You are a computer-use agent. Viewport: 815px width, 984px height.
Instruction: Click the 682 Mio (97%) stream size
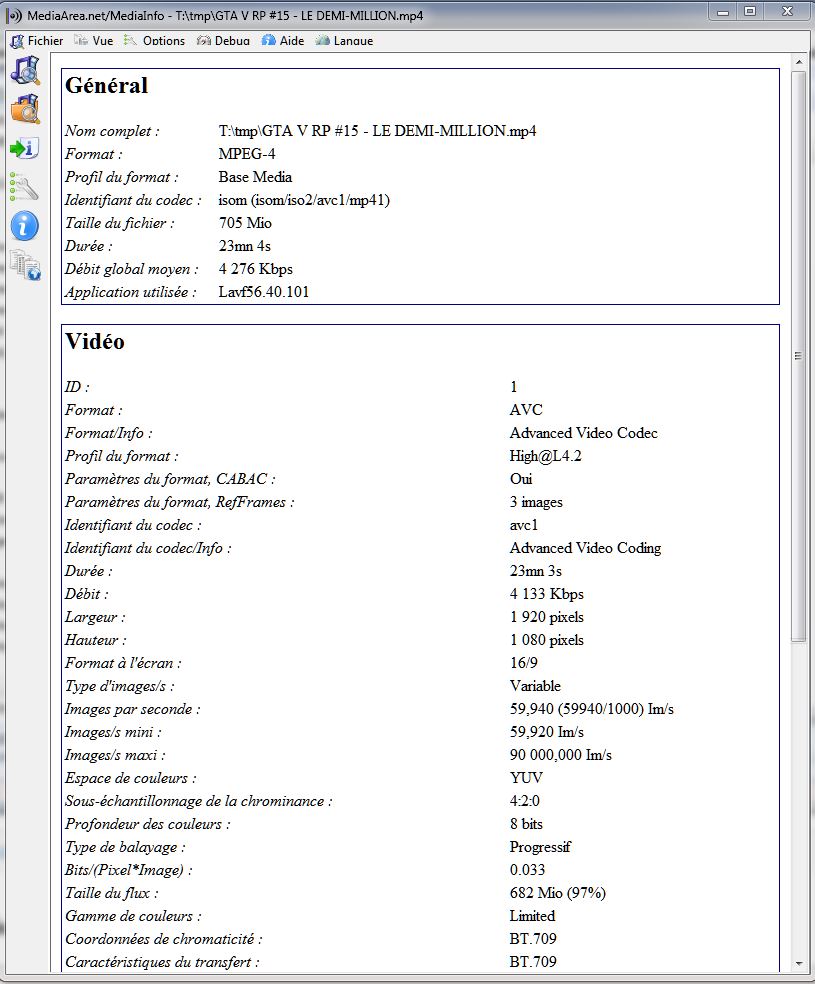point(557,893)
